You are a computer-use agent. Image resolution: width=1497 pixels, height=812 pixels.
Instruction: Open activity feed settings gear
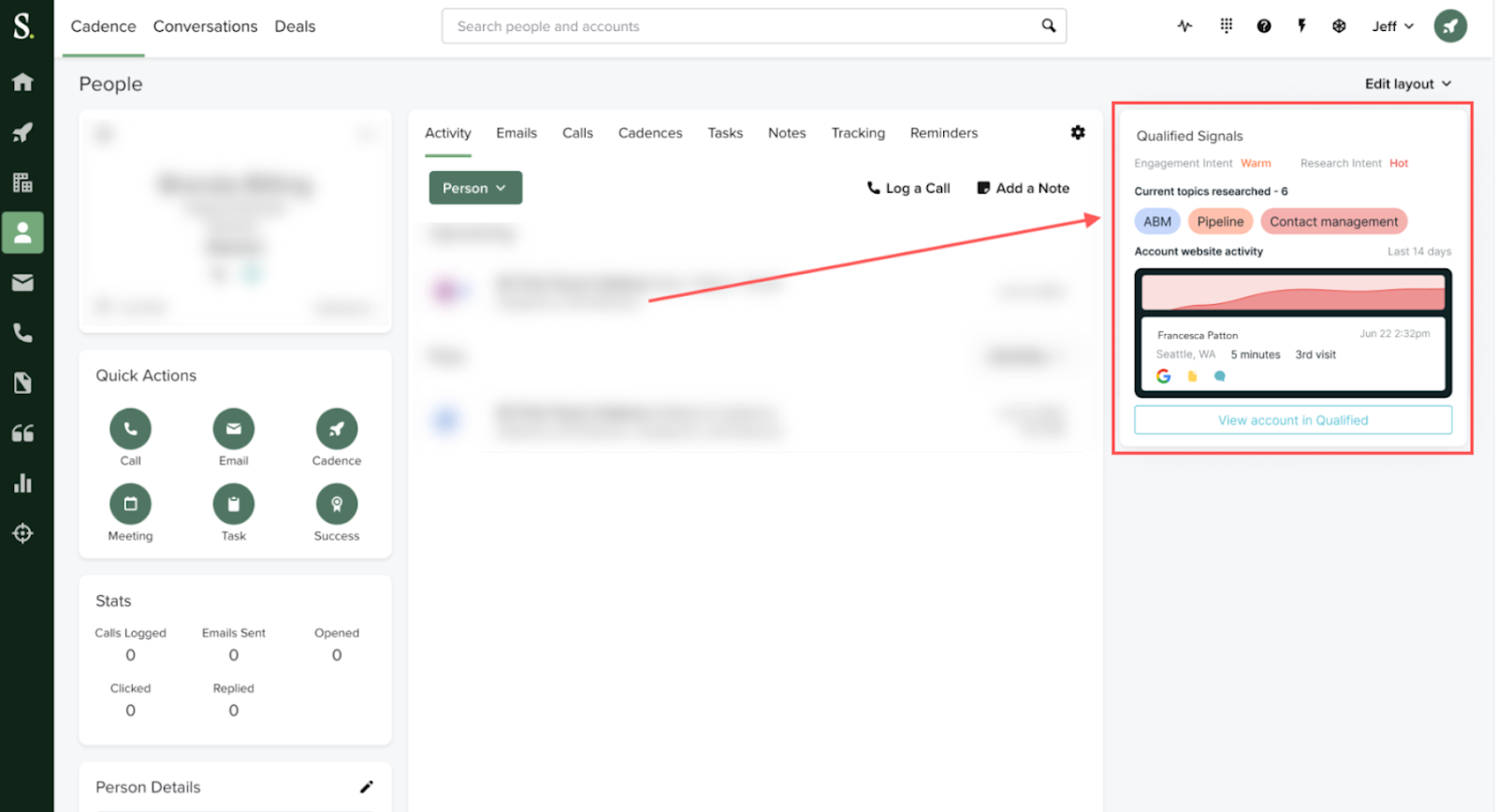[x=1078, y=133]
